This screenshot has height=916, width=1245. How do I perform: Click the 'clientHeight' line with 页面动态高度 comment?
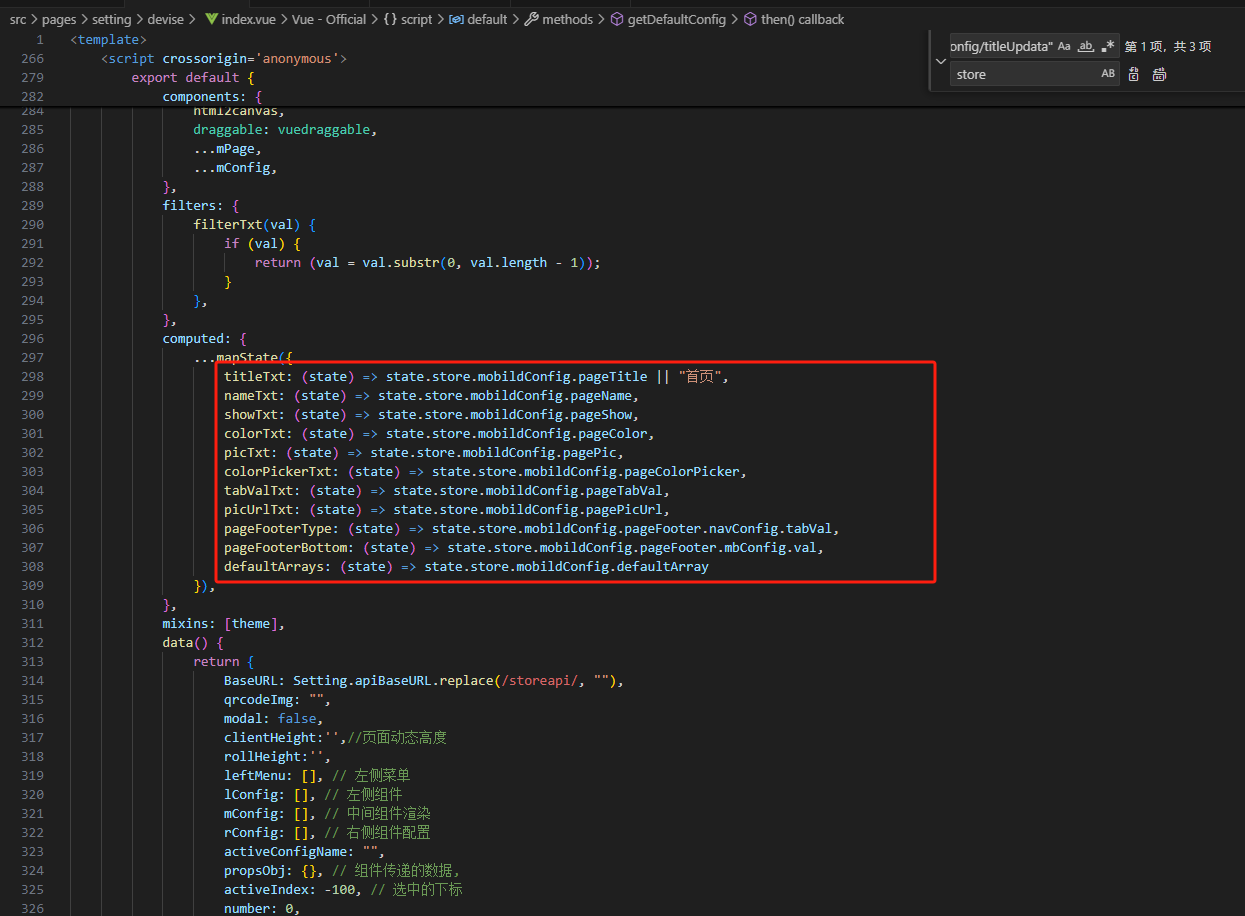[335, 737]
